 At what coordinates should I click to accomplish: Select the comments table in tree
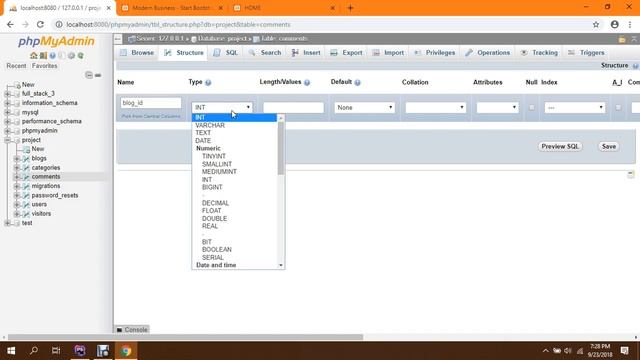coord(46,177)
